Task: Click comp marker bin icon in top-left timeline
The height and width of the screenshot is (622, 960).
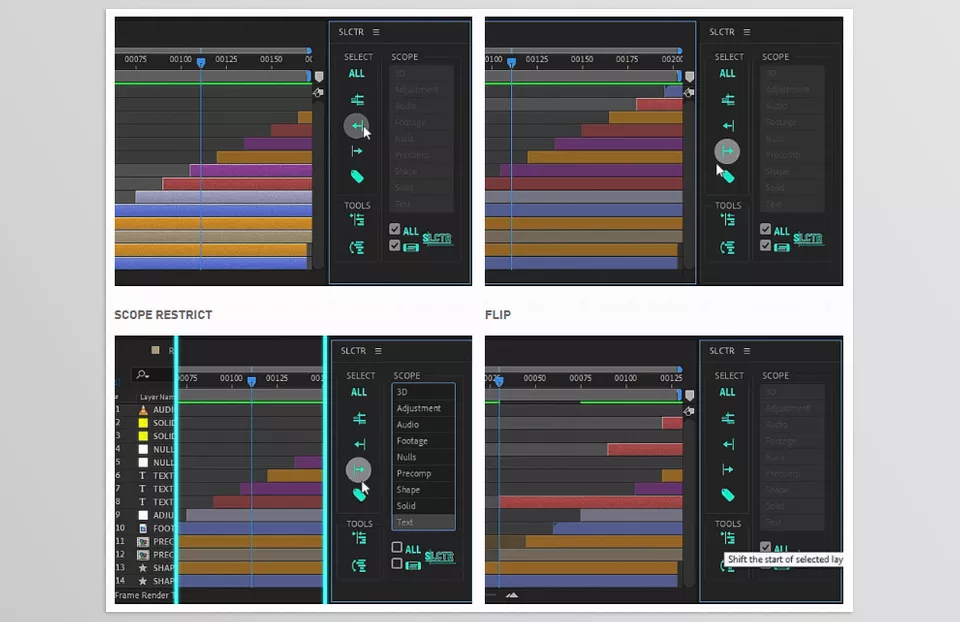Action: coord(318,77)
